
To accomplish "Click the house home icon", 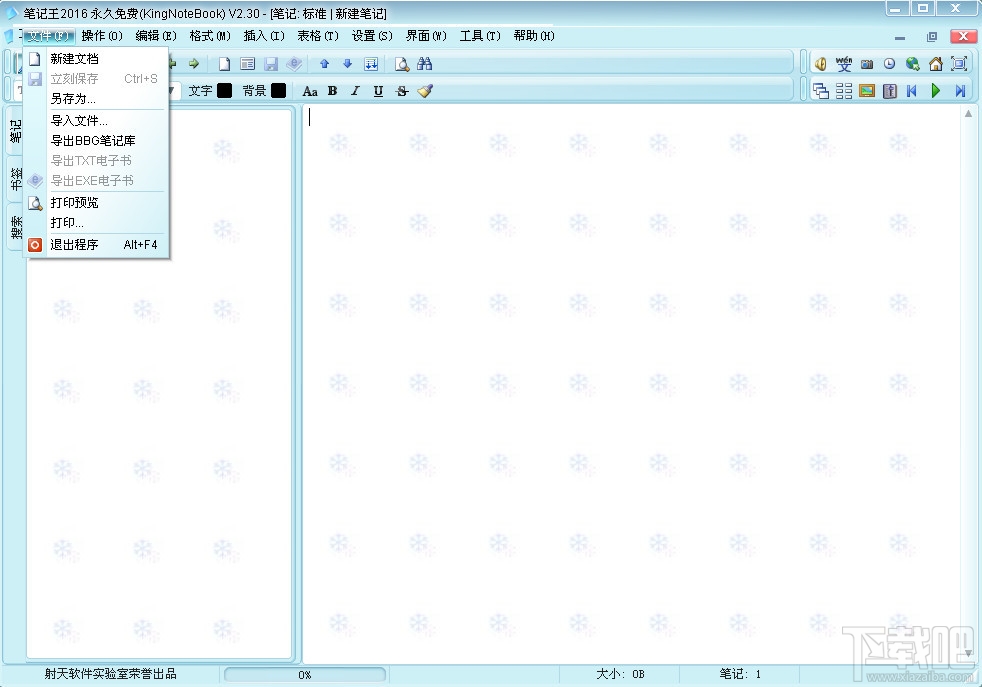I will 936,64.
